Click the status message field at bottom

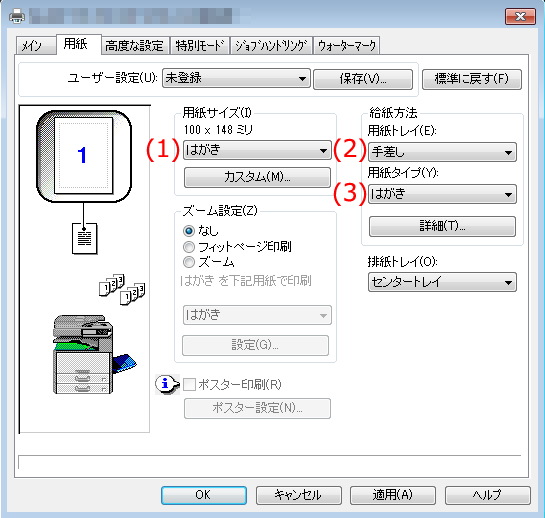click(270, 462)
